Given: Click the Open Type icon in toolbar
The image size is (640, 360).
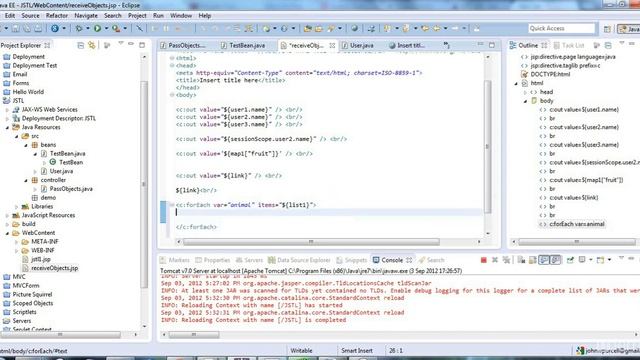Looking at the screenshot, I should [x=307, y=28].
